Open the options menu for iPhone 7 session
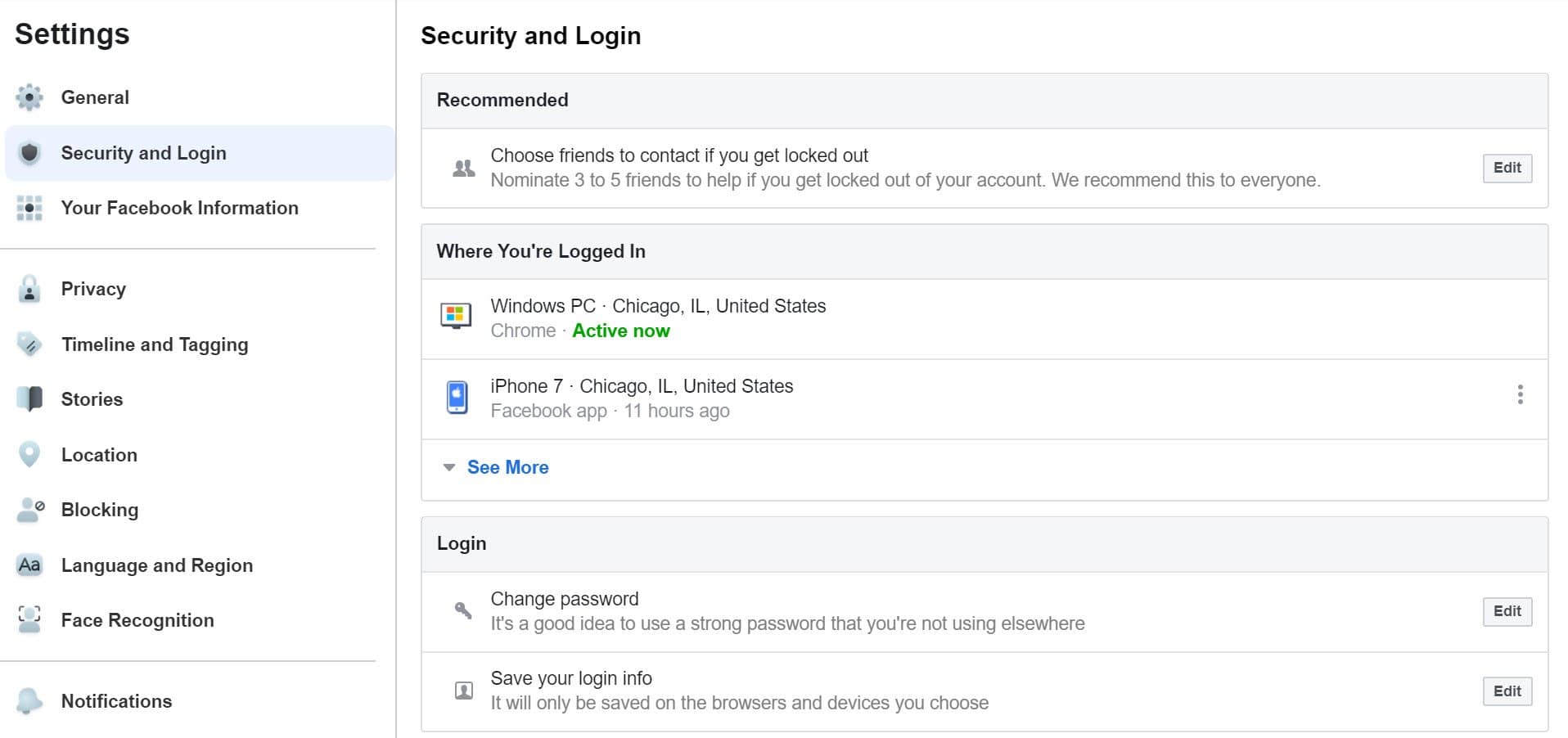This screenshot has height=738, width=1568. (1521, 395)
